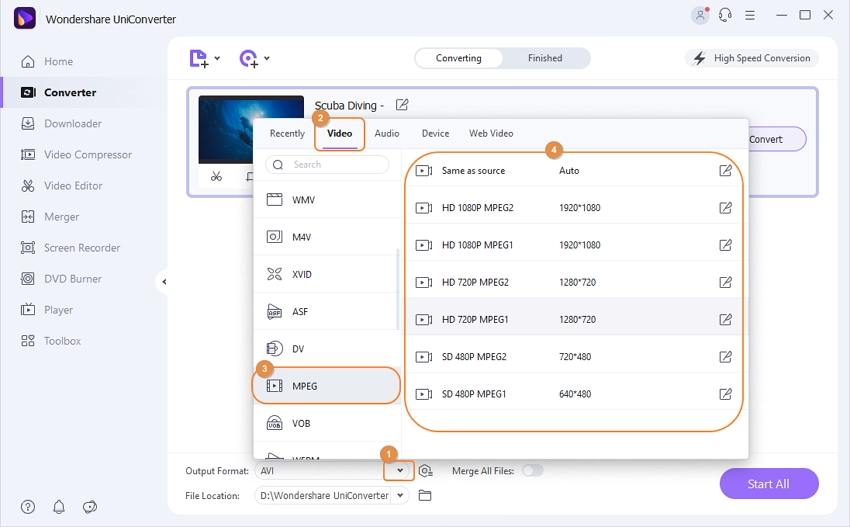Switch to the Device tab
Image resolution: width=850 pixels, height=527 pixels.
point(435,133)
